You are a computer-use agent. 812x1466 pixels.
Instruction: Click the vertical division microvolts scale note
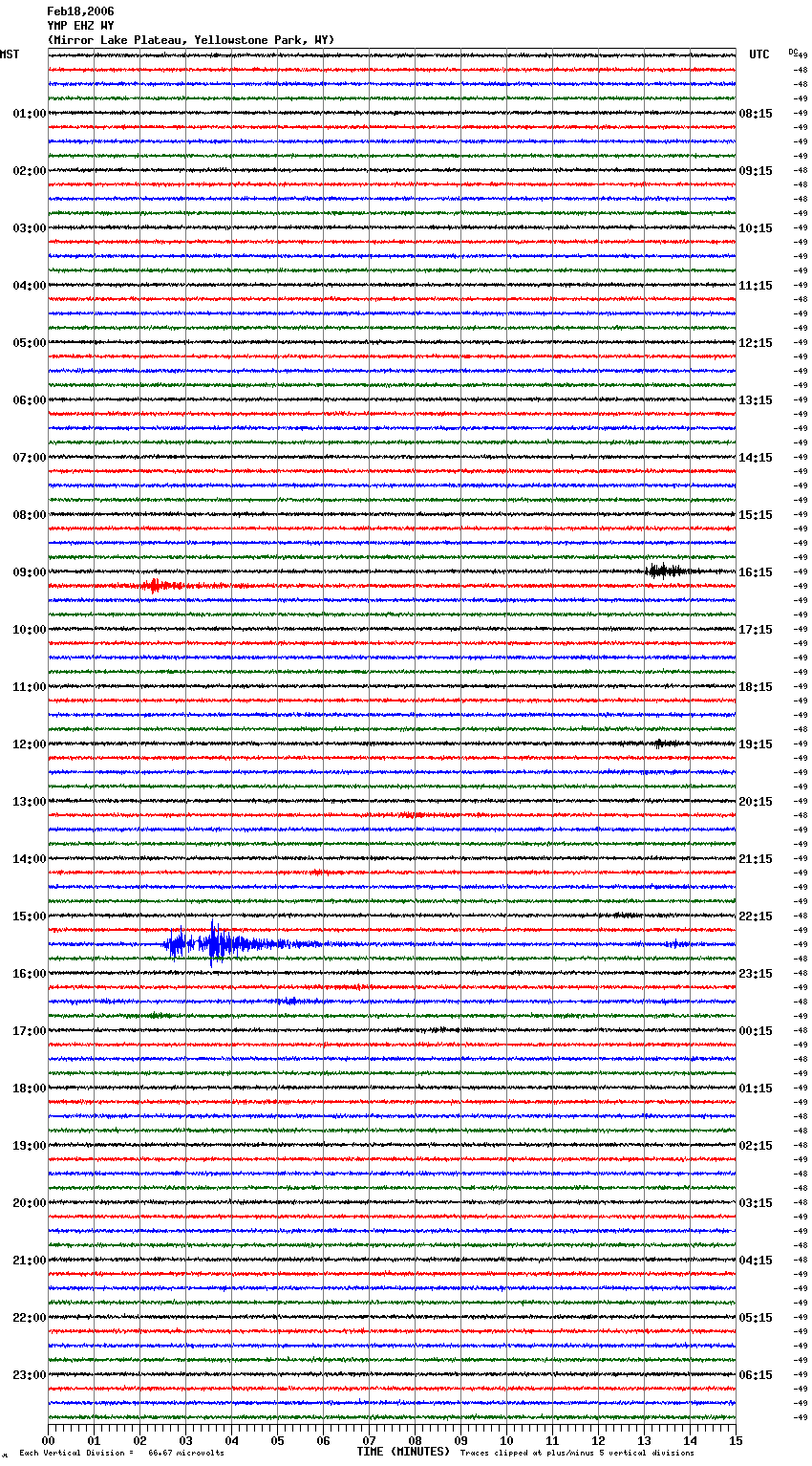pyautogui.click(x=121, y=1454)
